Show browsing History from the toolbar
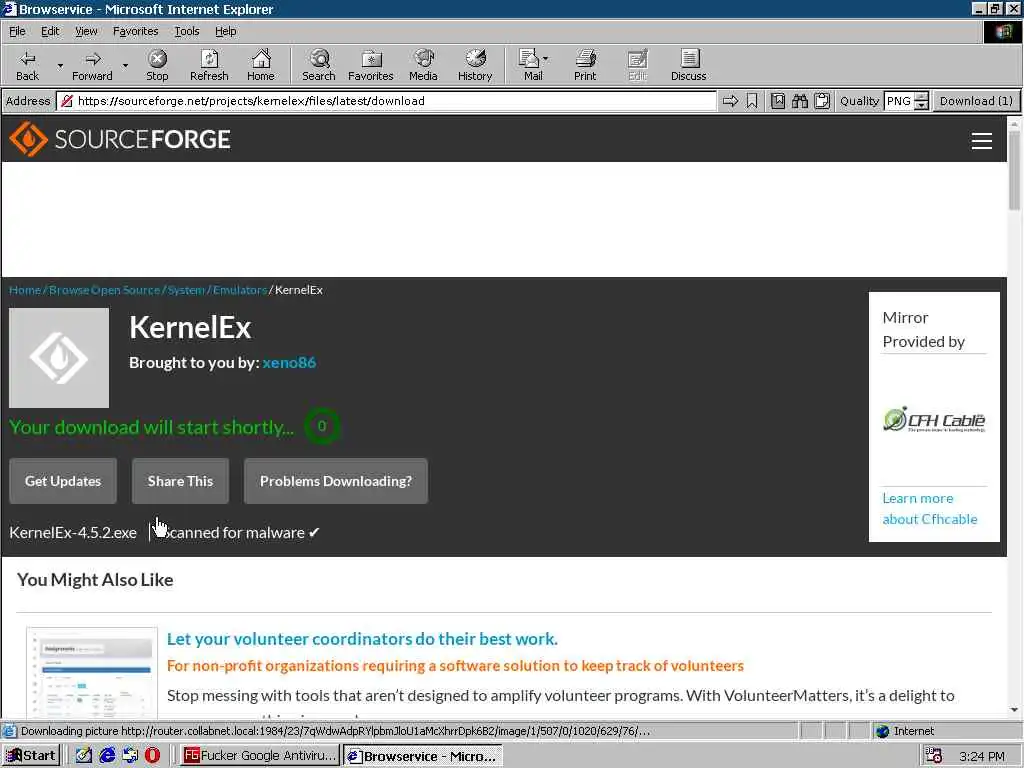 coord(475,65)
